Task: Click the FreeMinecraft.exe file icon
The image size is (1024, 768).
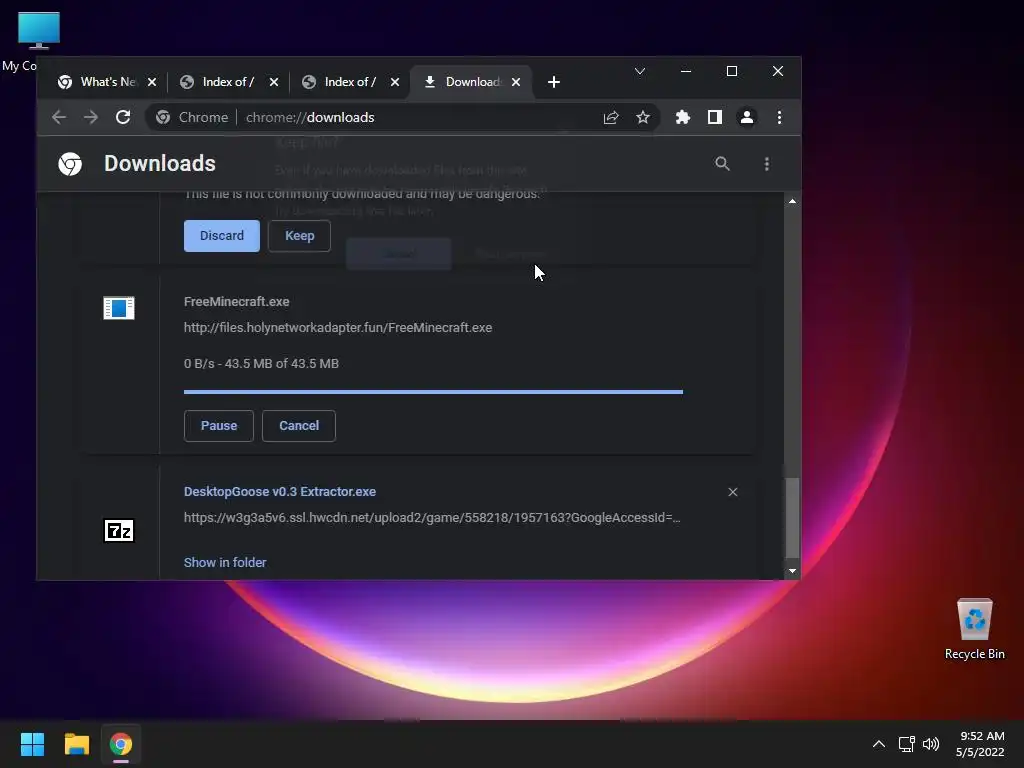Action: 119,308
